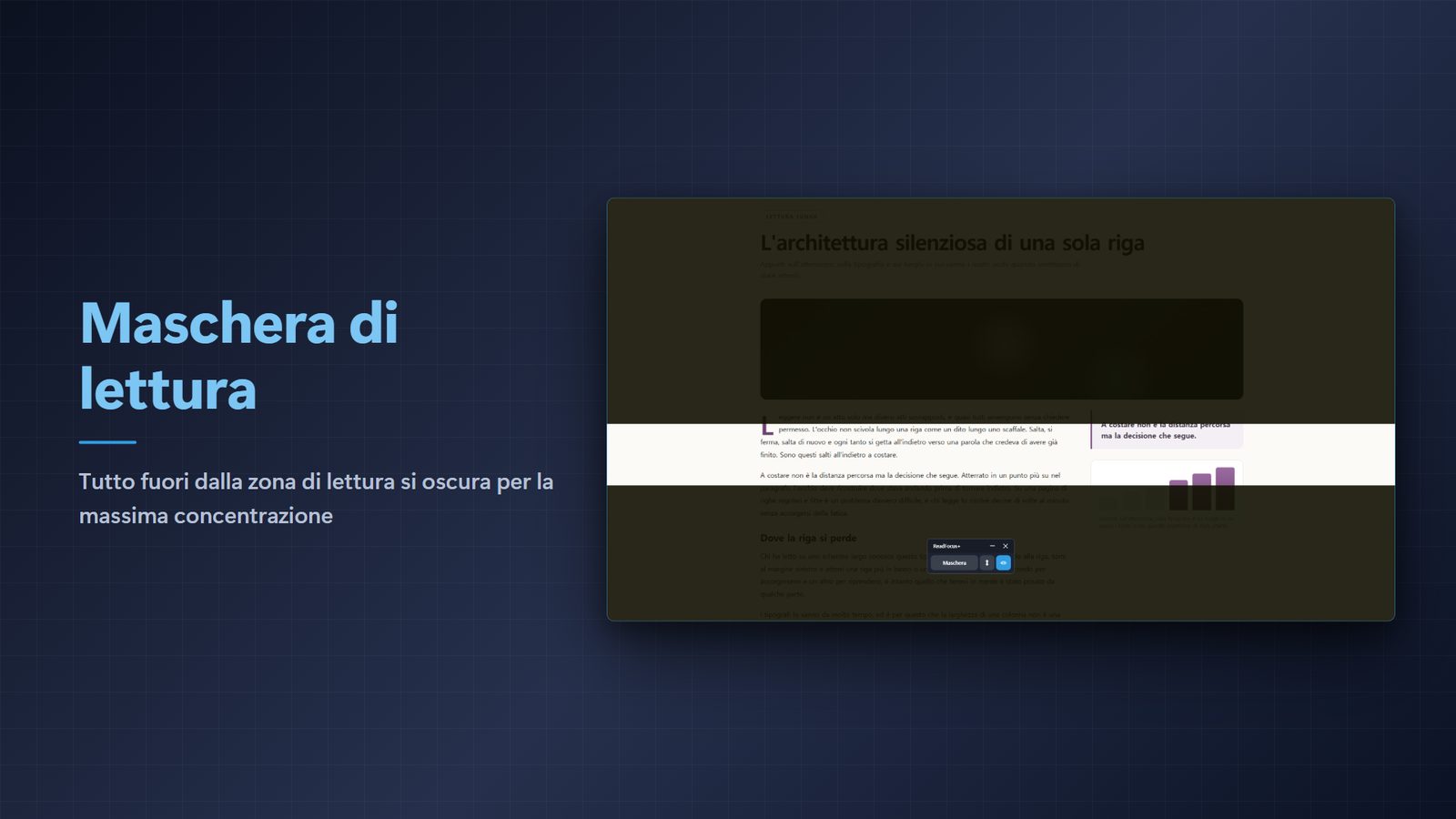
Task: Click the paragraph starting "A costare non è la distanza"
Action: click(914, 494)
